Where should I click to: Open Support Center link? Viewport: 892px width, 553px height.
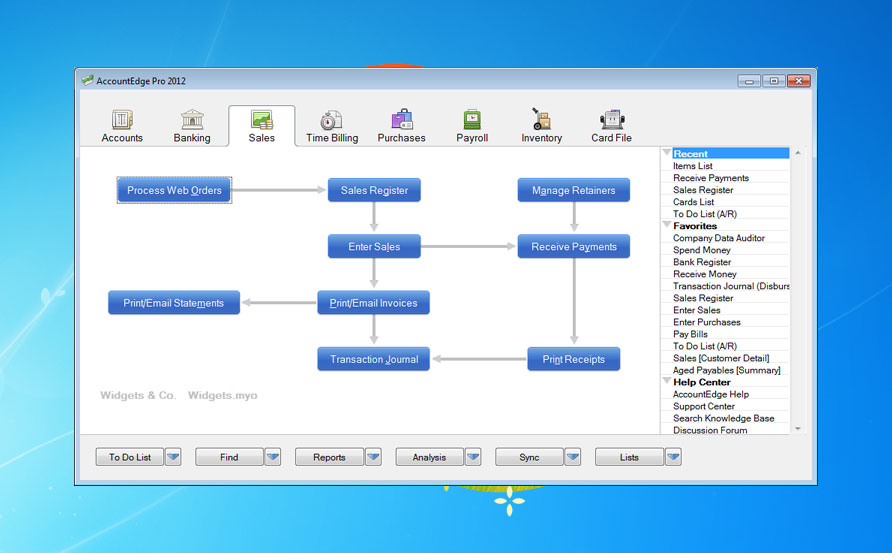pos(704,406)
